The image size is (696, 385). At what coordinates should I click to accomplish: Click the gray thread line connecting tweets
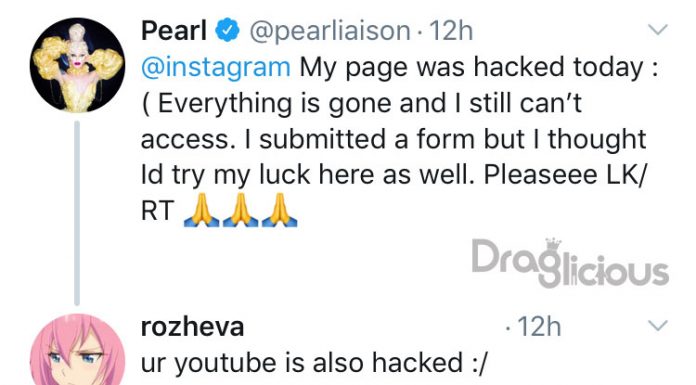click(x=77, y=213)
